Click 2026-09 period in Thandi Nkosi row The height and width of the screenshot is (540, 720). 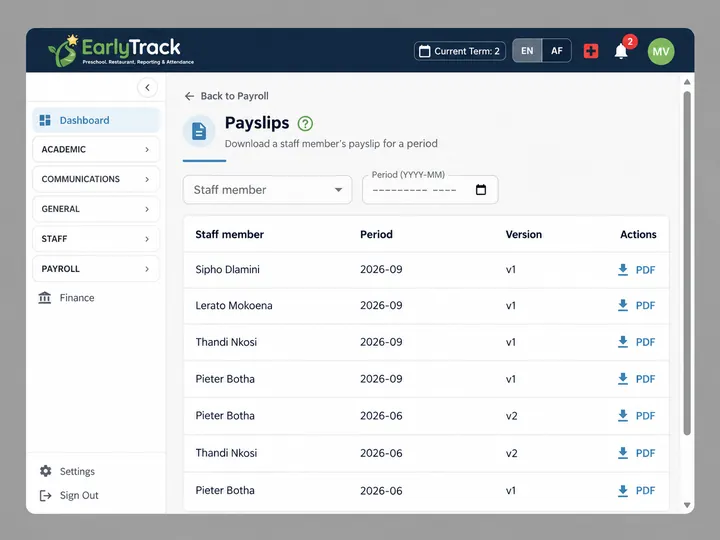[x=381, y=342]
